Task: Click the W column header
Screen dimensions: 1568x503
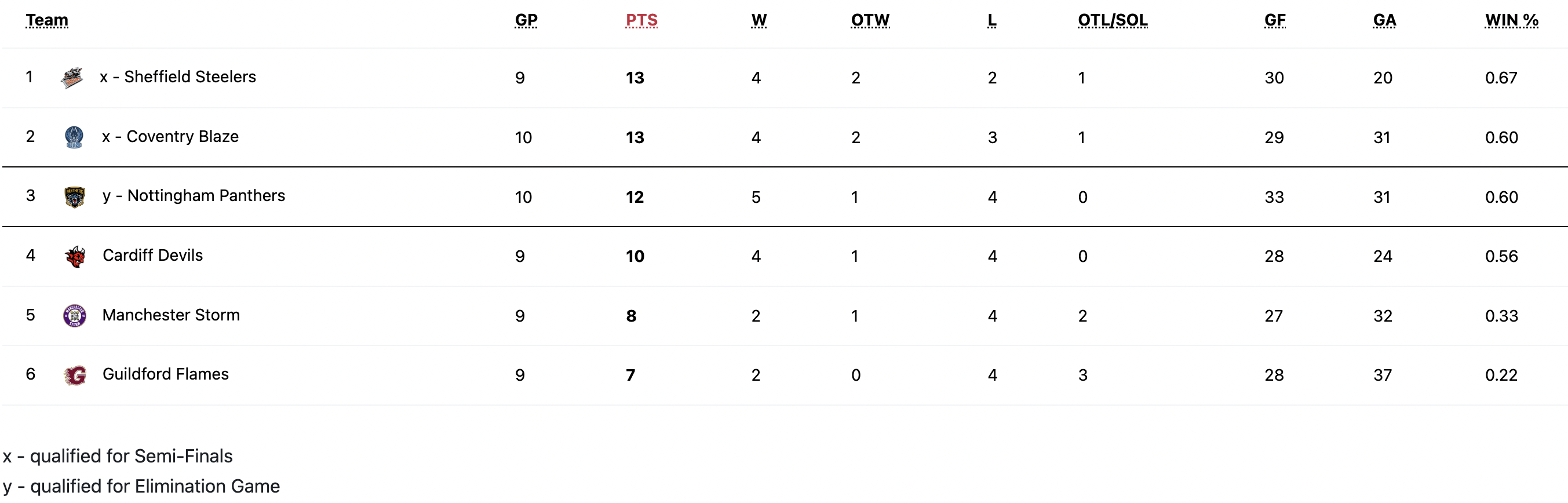Action: (759, 20)
